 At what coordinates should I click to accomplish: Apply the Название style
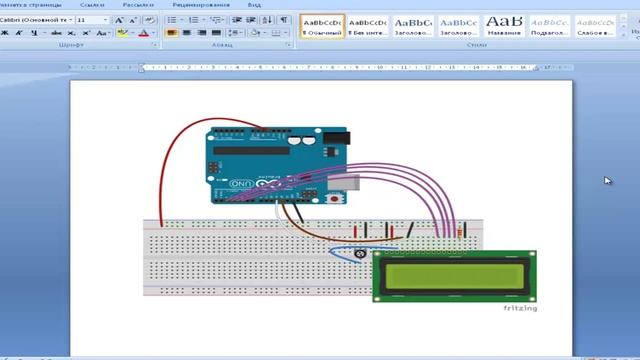point(504,27)
